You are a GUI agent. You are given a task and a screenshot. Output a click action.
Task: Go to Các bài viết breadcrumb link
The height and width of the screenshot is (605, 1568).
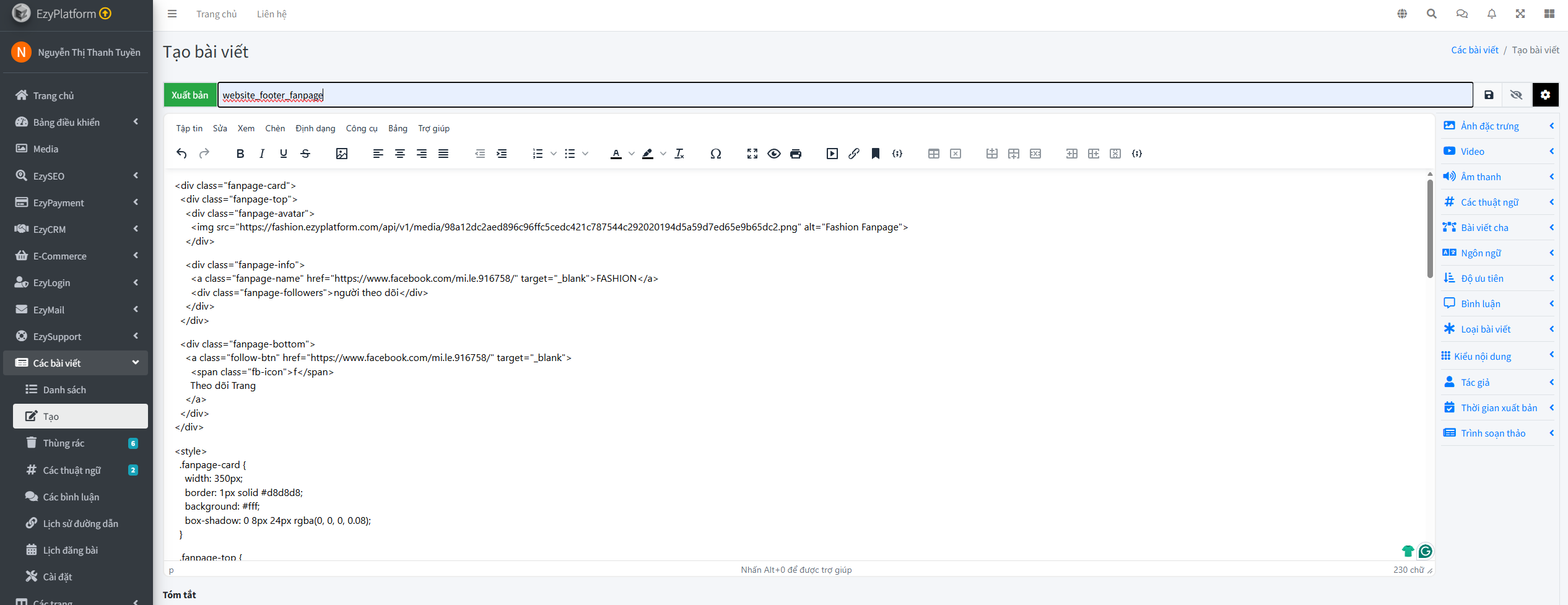1474,50
